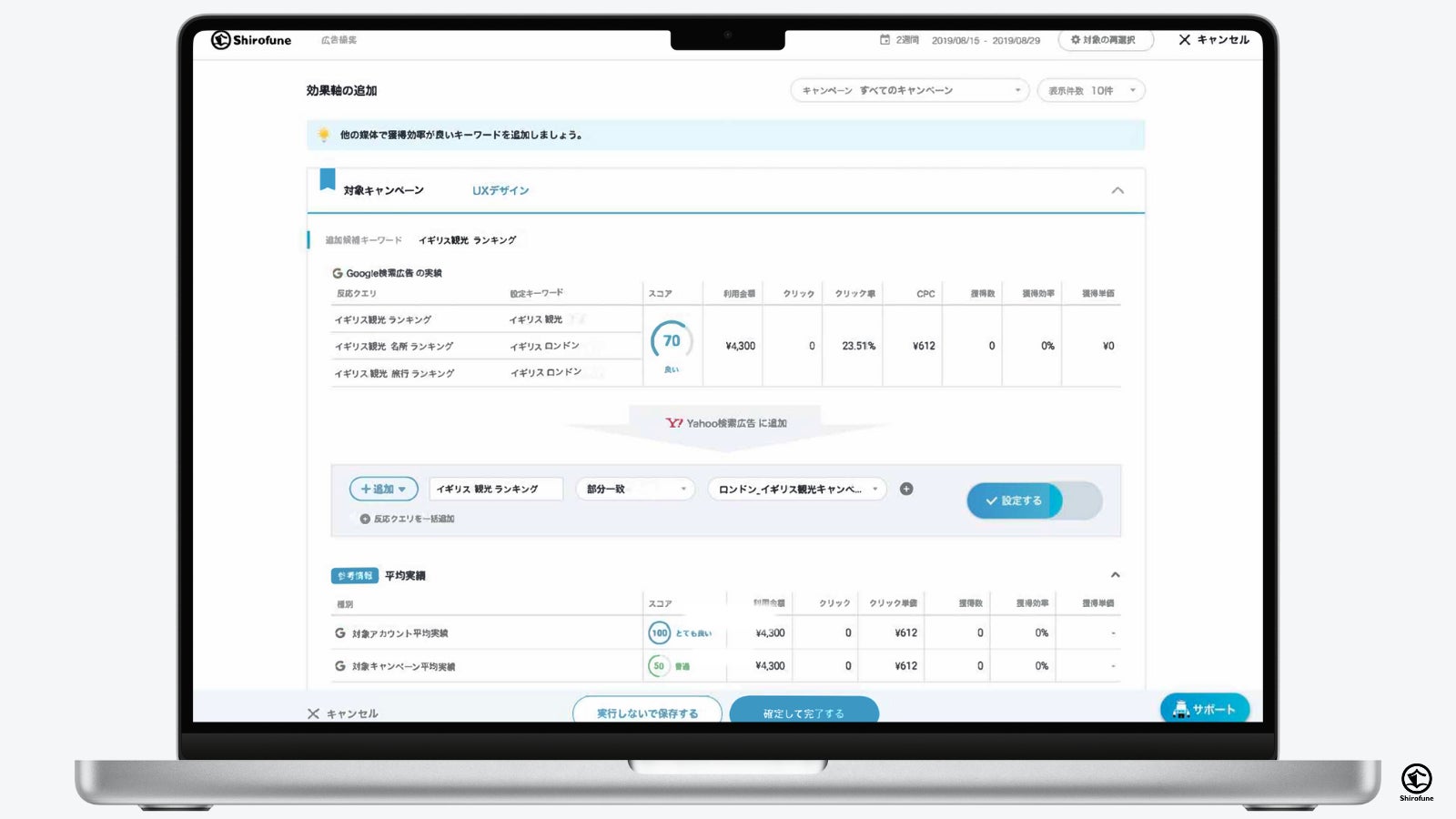Open the キャンペーン すべてのキャンペーン dropdown
Screen dimensions: 1456x819
[910, 90]
